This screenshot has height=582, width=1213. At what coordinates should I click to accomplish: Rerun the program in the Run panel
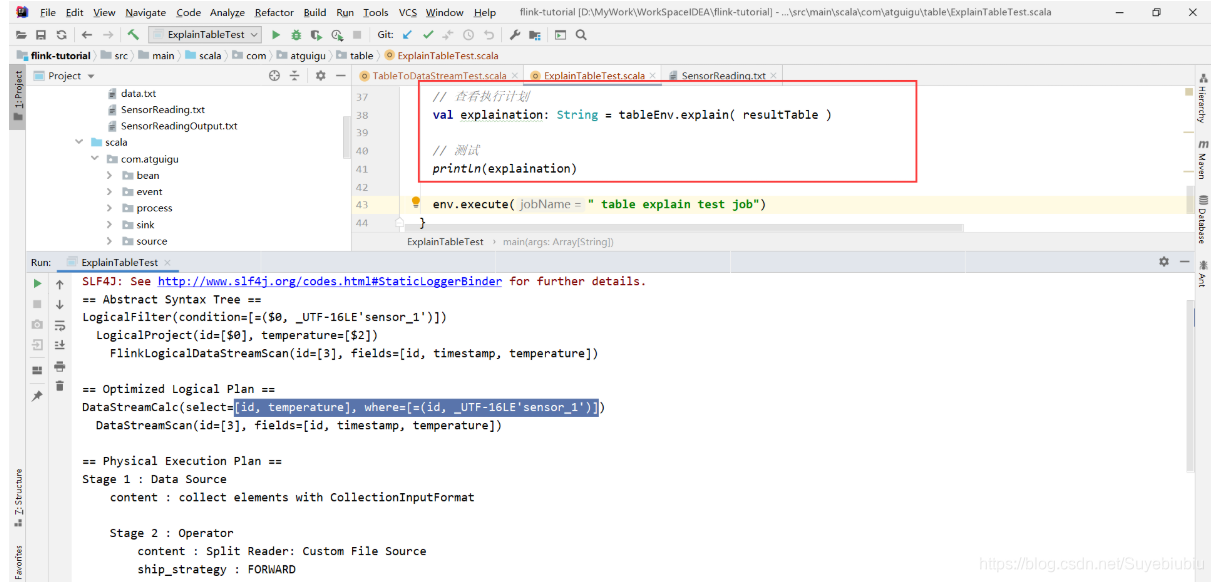pos(37,283)
